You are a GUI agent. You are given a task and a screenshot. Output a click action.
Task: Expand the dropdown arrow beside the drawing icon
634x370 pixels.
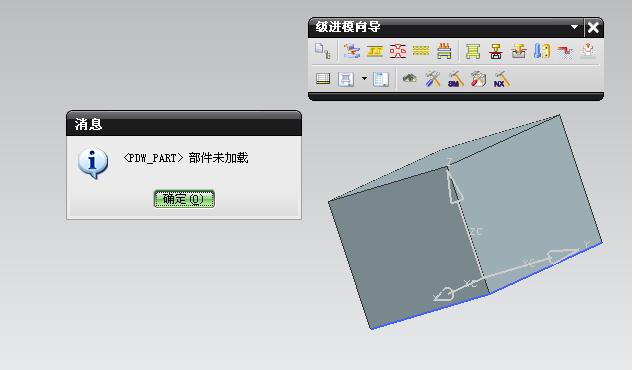coord(364,78)
